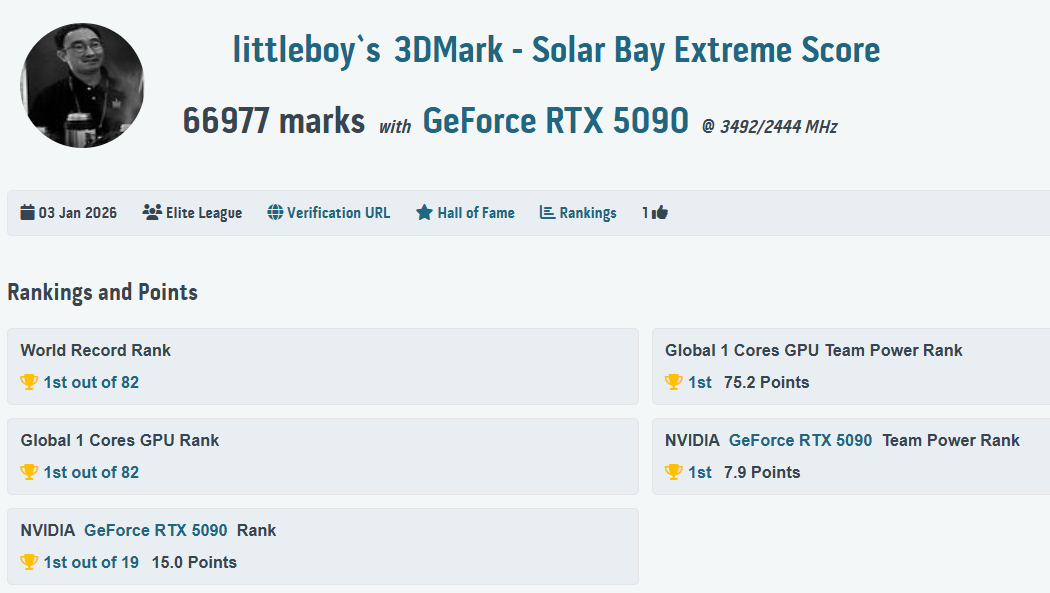The image size is (1050, 593).
Task: Select the Elite League members icon
Action: [152, 212]
